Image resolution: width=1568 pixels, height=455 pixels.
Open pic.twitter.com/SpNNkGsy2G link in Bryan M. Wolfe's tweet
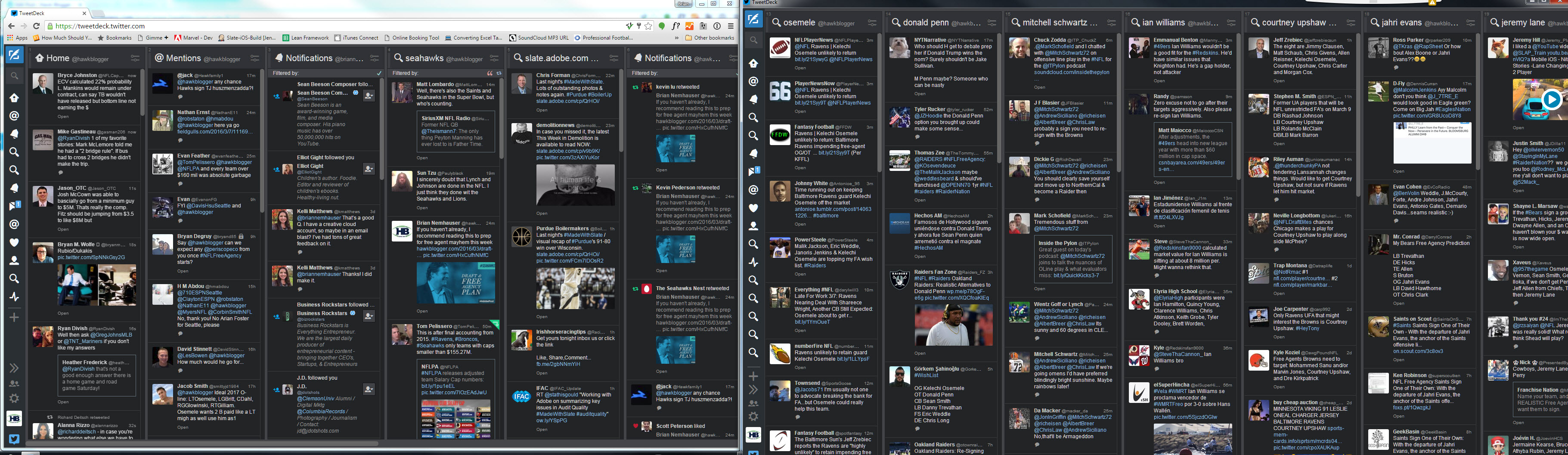[x=91, y=258]
